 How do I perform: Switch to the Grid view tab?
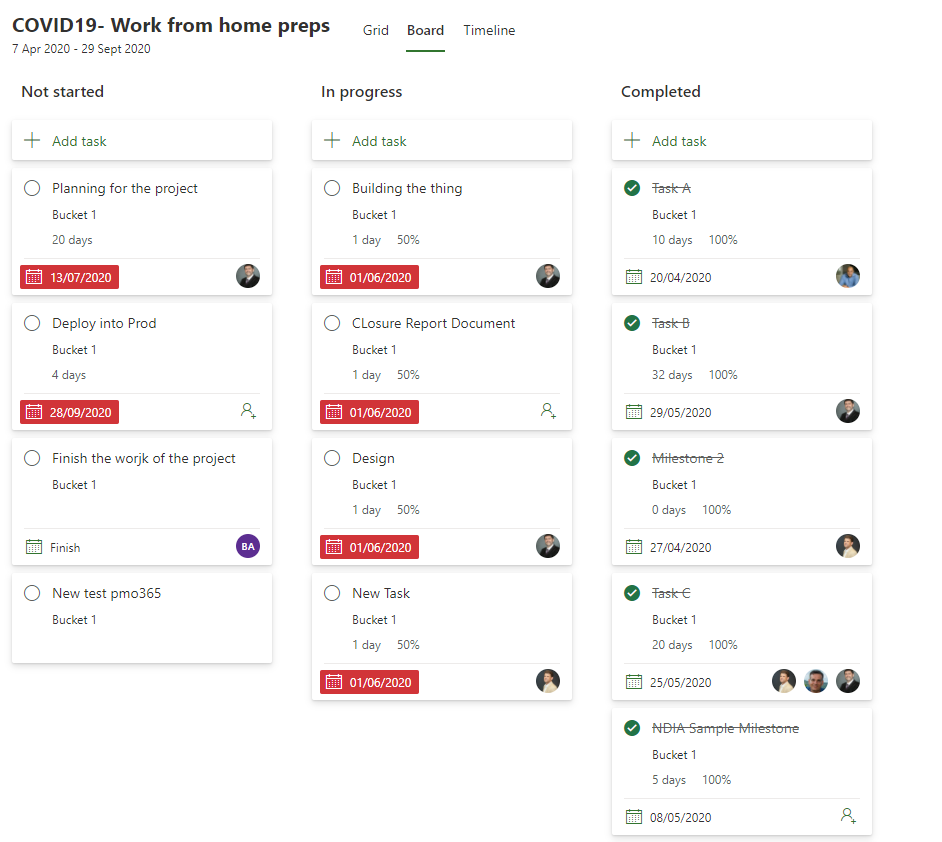click(x=375, y=30)
